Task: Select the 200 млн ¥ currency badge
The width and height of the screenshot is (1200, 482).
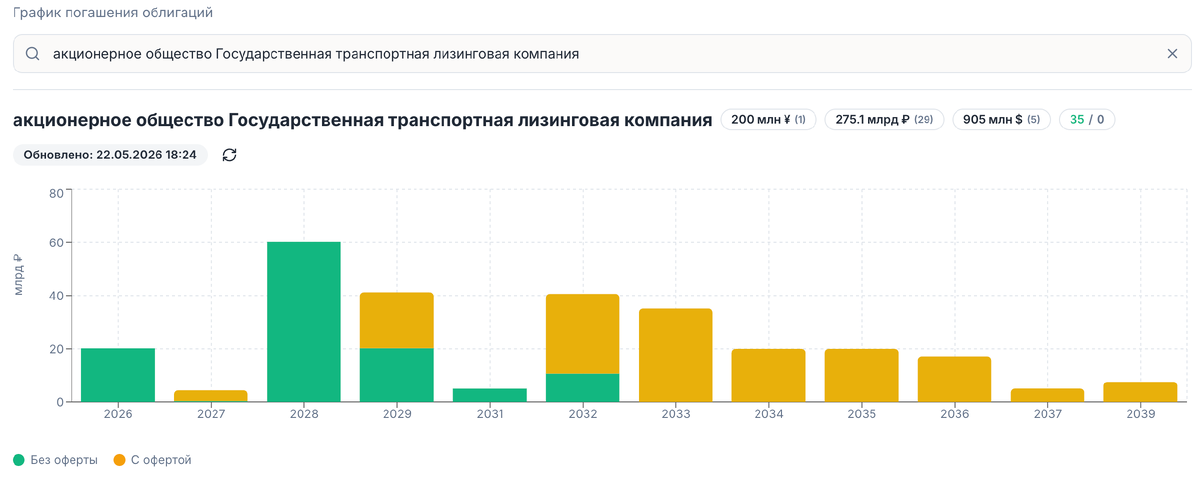Action: click(769, 120)
